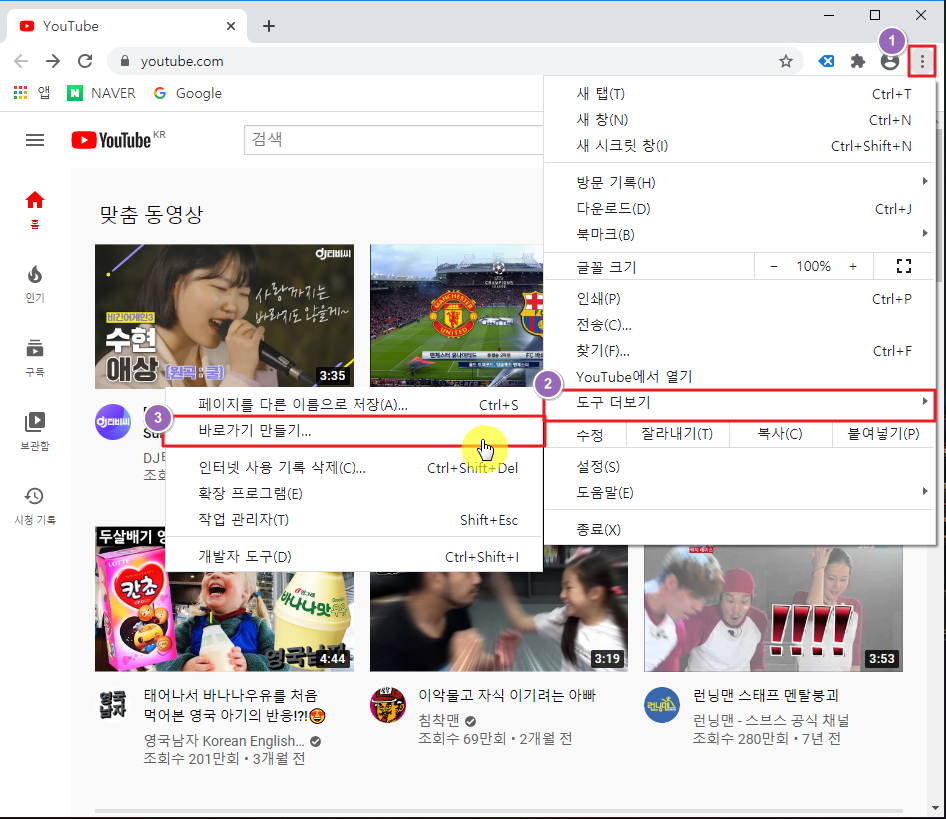Select YouTube에서 열기 menu item
The height and width of the screenshot is (819, 946).
pyautogui.click(x=740, y=377)
